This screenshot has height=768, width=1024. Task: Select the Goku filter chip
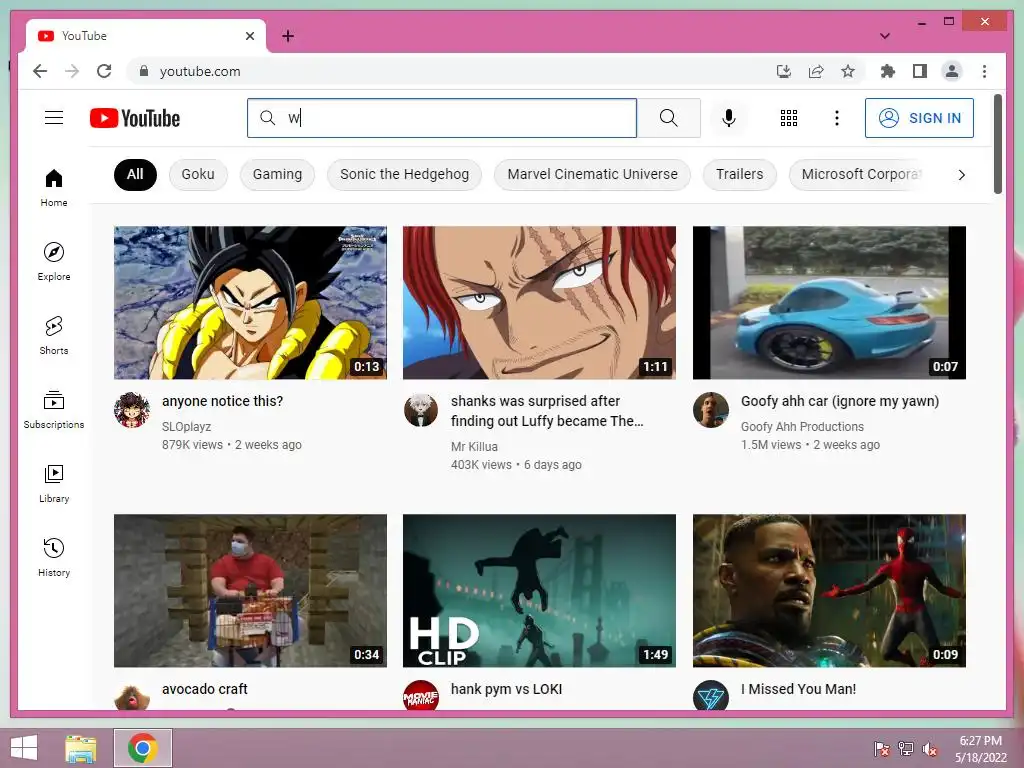198,174
